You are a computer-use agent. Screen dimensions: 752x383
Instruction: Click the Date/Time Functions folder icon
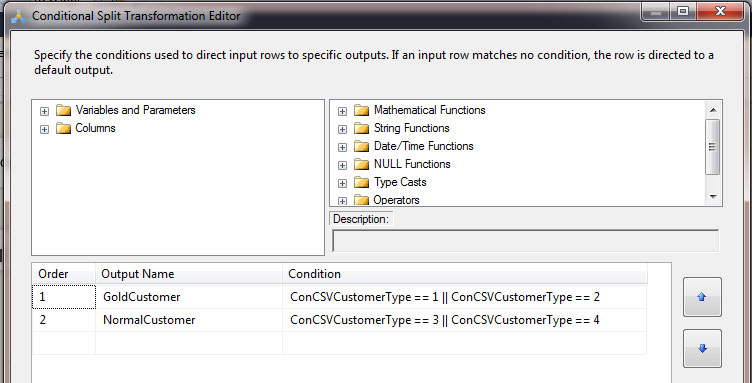361,147
